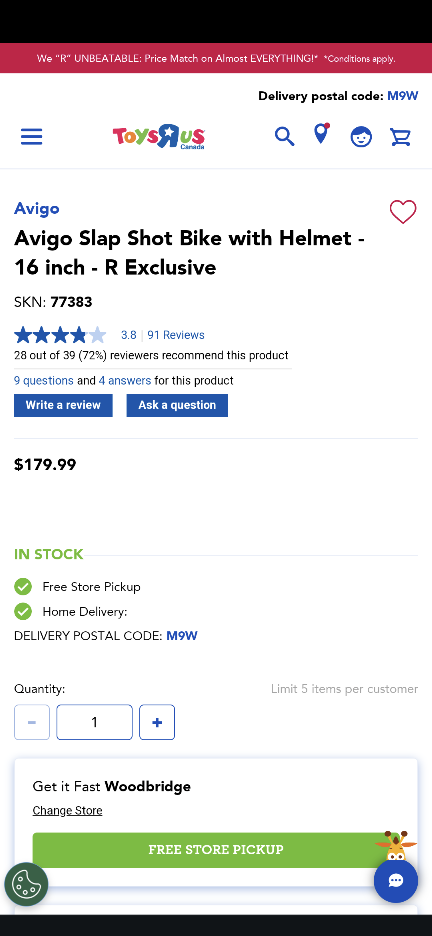This screenshot has height=936, width=432.
Task: Open the Avigo brand link
Action: pyautogui.click(x=37, y=208)
